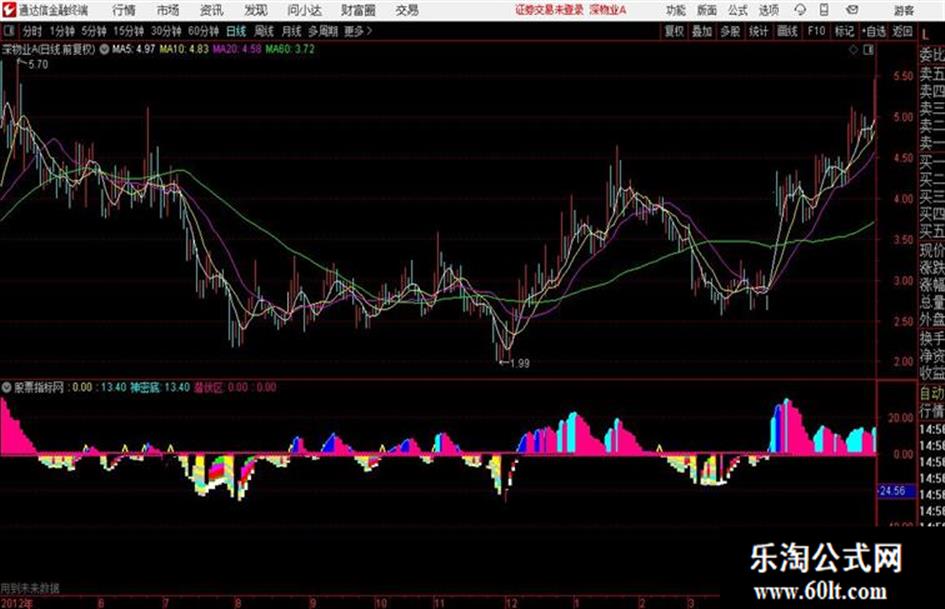The width and height of the screenshot is (945, 609).
Task: Open the 功能 menu
Action: coord(676,10)
